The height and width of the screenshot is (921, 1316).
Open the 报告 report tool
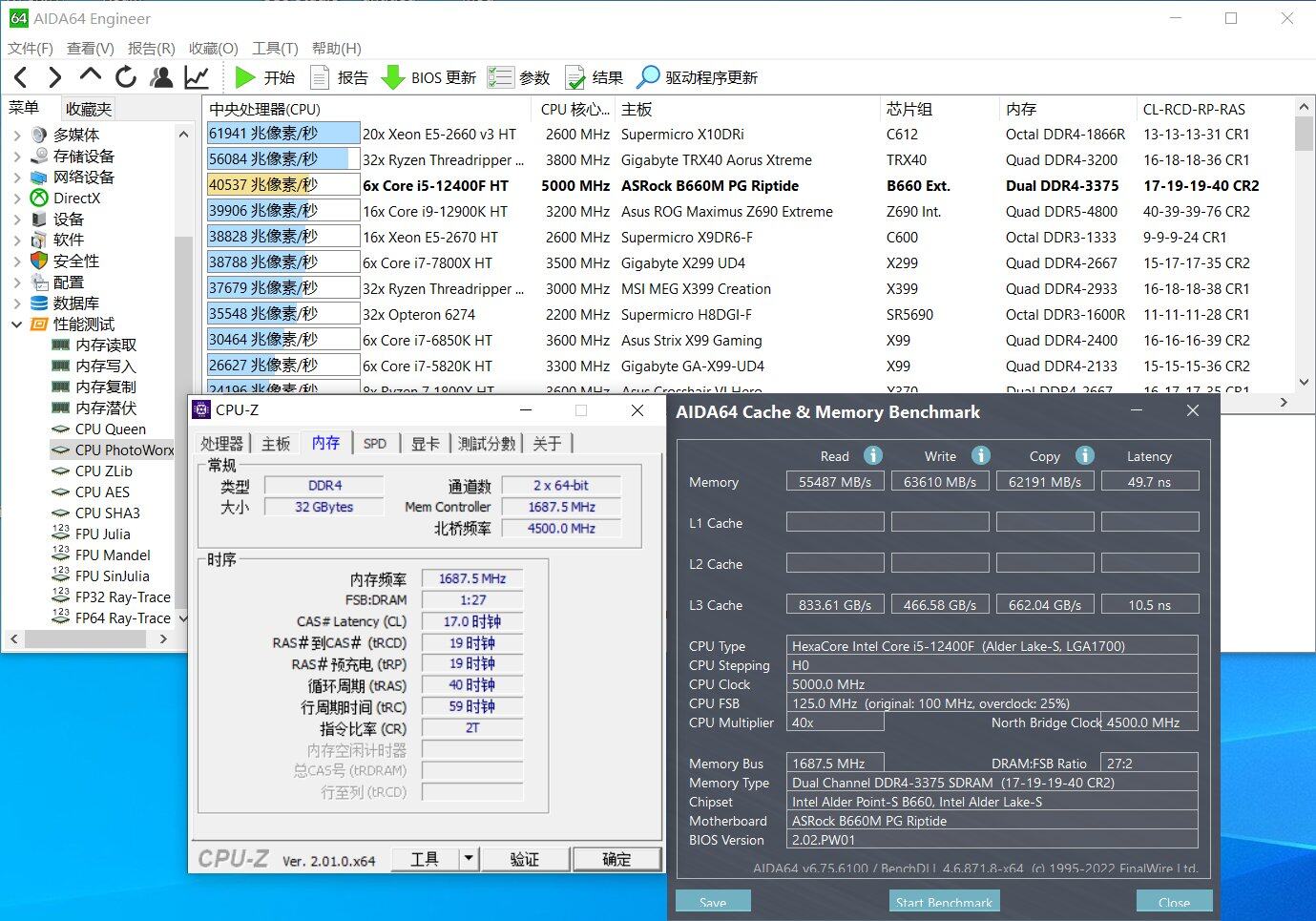click(340, 77)
